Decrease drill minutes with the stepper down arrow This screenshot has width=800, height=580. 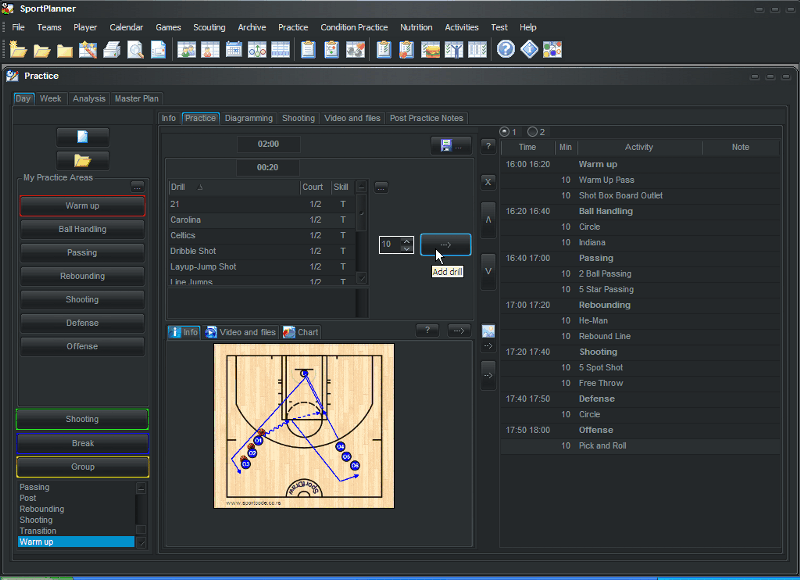click(x=407, y=248)
